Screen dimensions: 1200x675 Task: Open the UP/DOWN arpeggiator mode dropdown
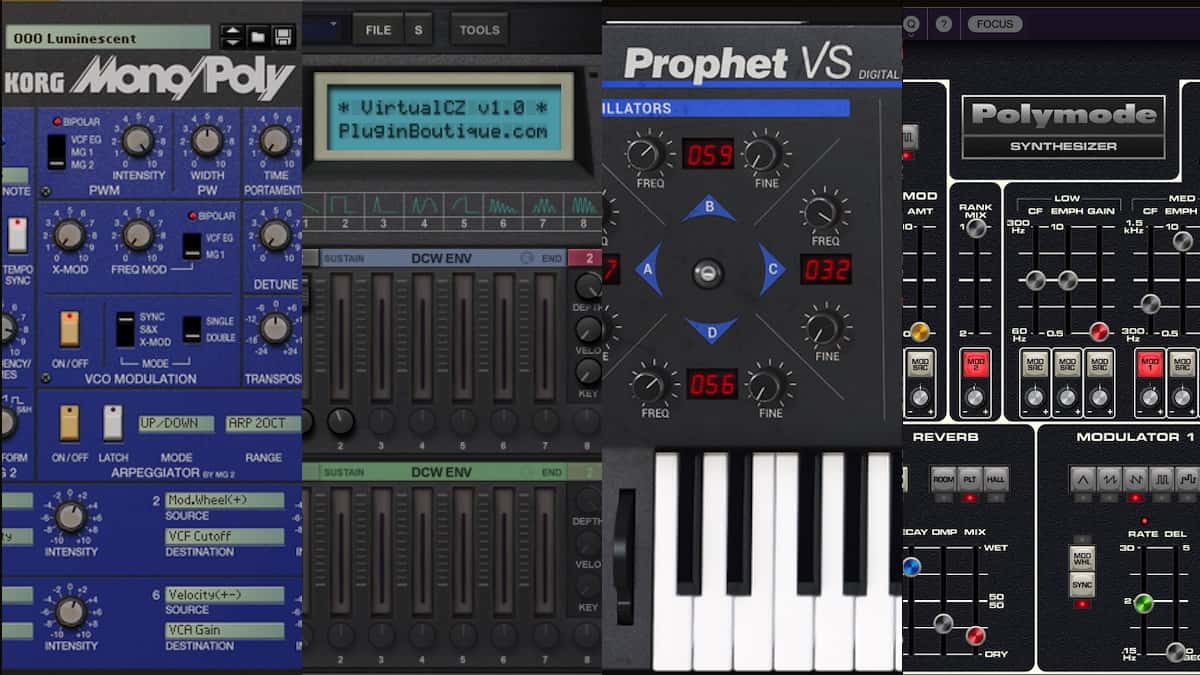(x=176, y=424)
